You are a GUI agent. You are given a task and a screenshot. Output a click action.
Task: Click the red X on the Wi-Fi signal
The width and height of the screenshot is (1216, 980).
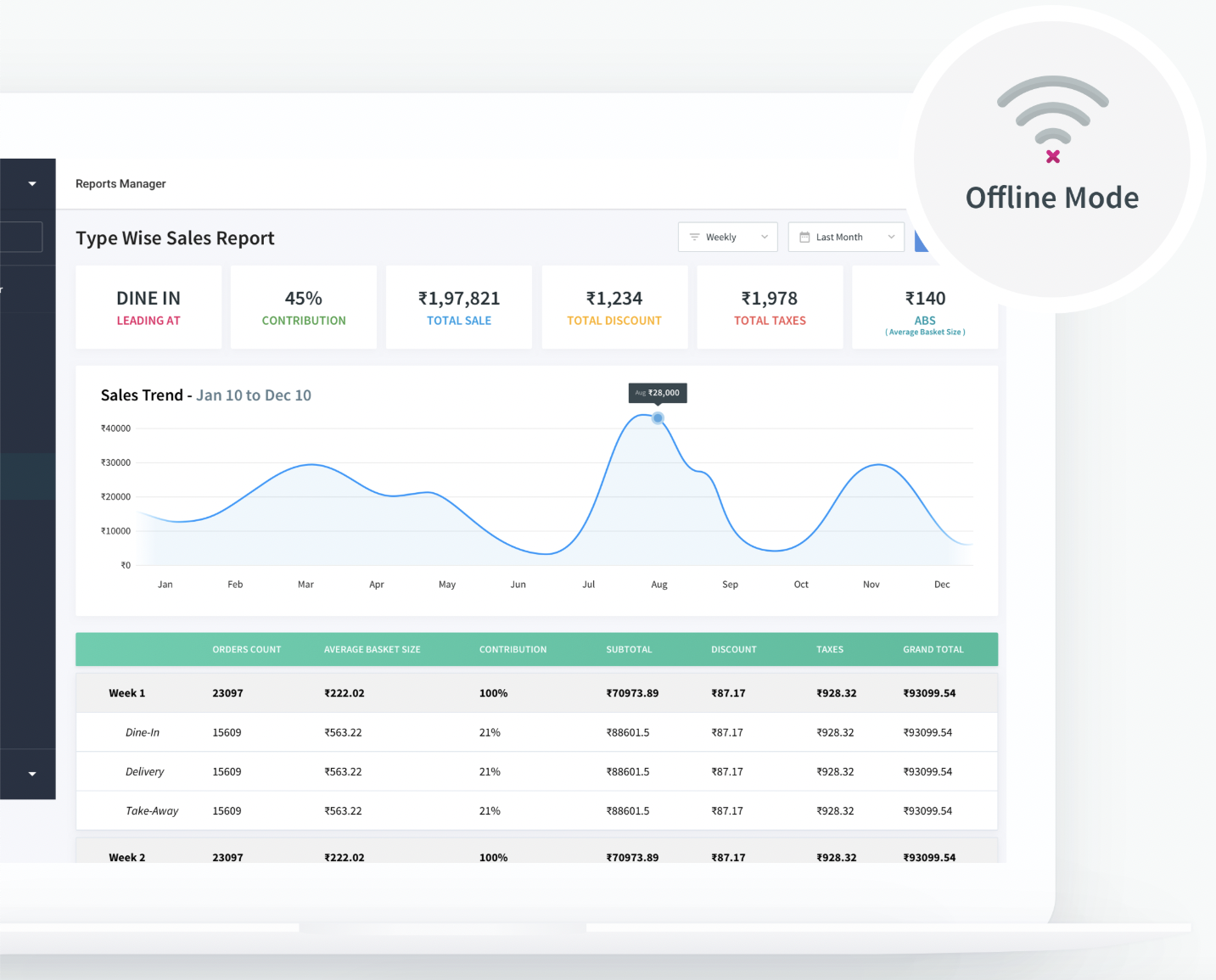[1053, 155]
